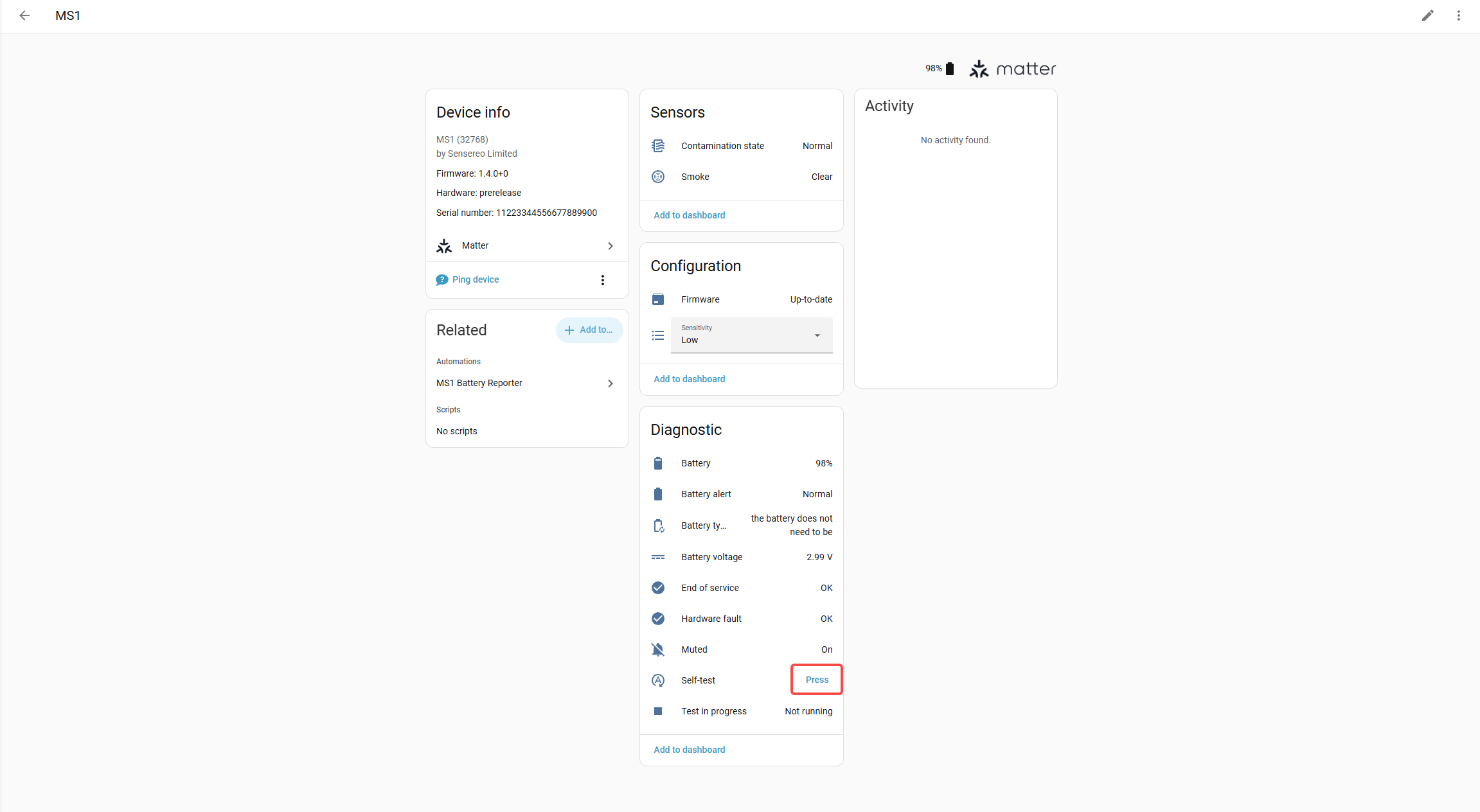This screenshot has width=1480, height=812.
Task: Click the serial number text
Action: pos(517,213)
